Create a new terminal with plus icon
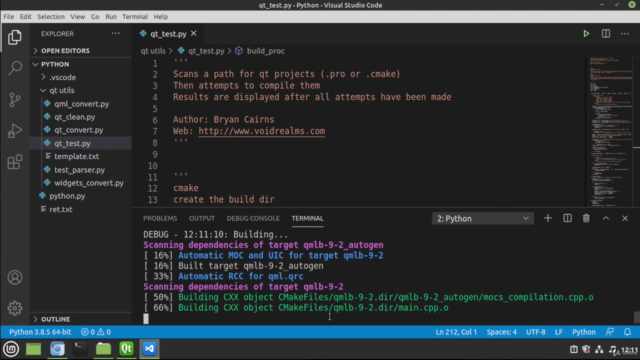This screenshot has width=640, height=360. [548, 218]
